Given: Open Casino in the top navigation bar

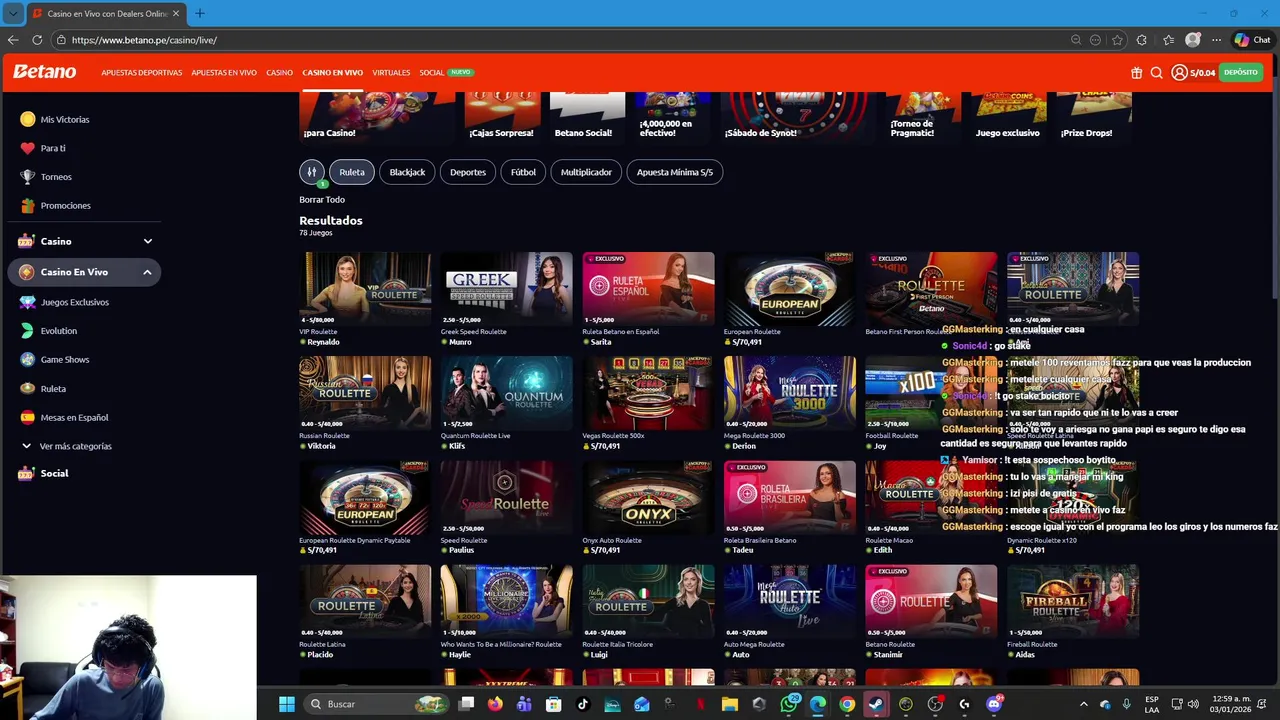Looking at the screenshot, I should (279, 73).
